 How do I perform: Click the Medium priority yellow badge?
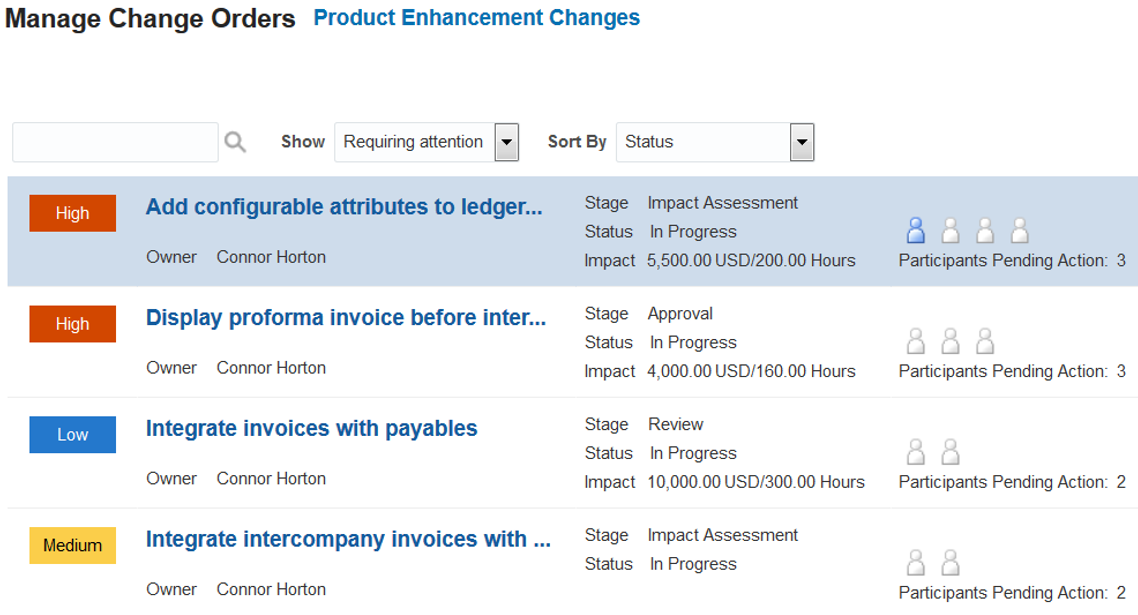click(72, 546)
